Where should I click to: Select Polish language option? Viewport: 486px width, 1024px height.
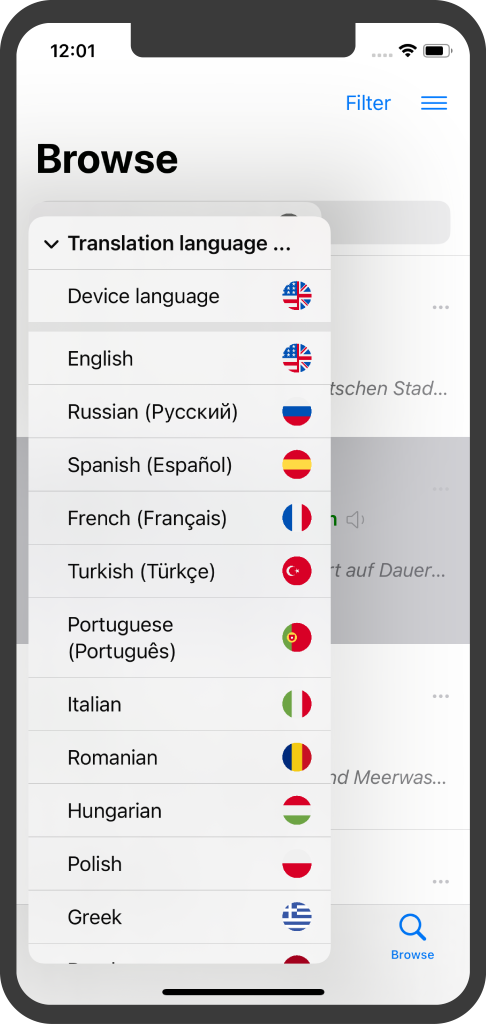pos(180,864)
